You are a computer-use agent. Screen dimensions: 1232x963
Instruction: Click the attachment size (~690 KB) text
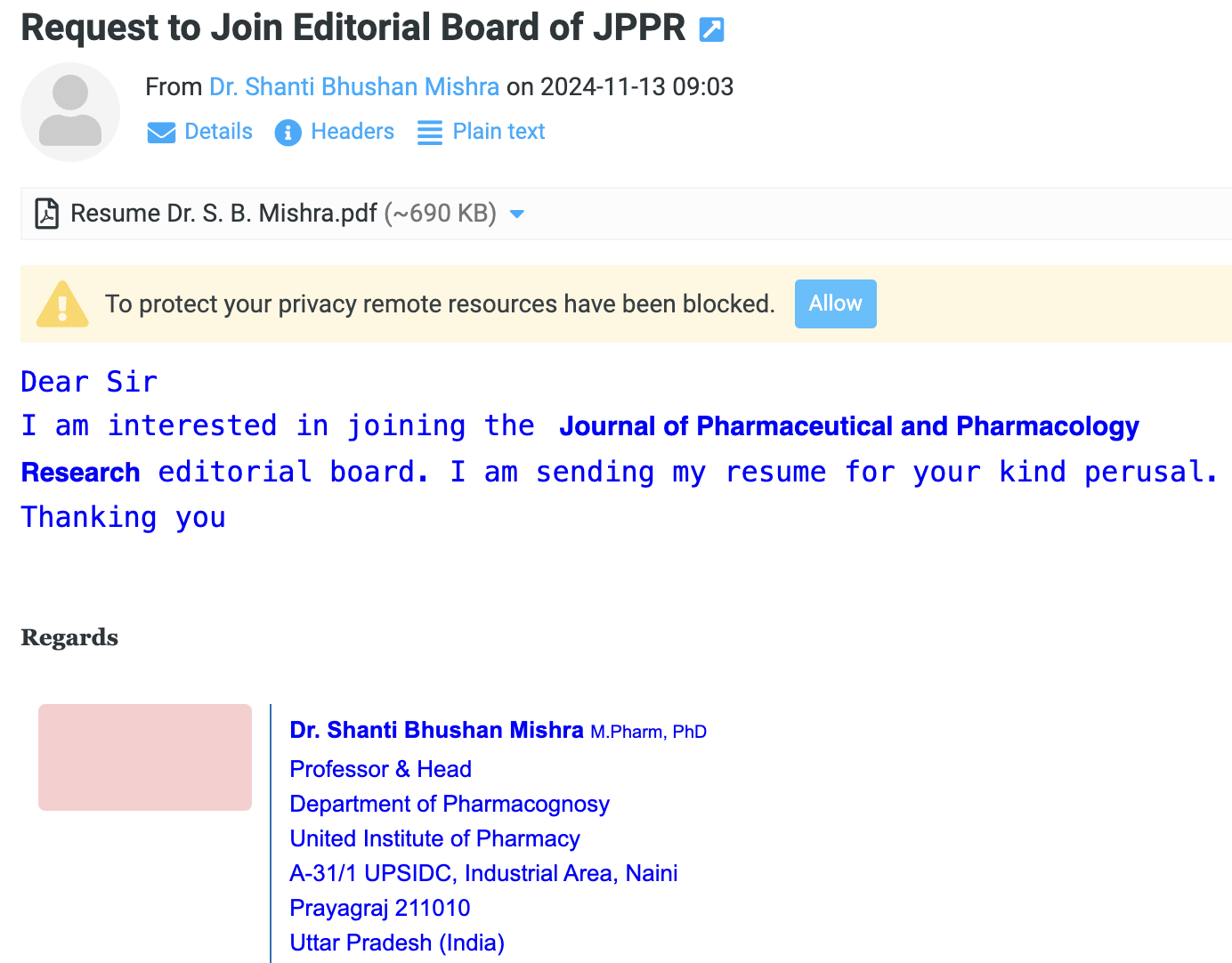(x=440, y=214)
